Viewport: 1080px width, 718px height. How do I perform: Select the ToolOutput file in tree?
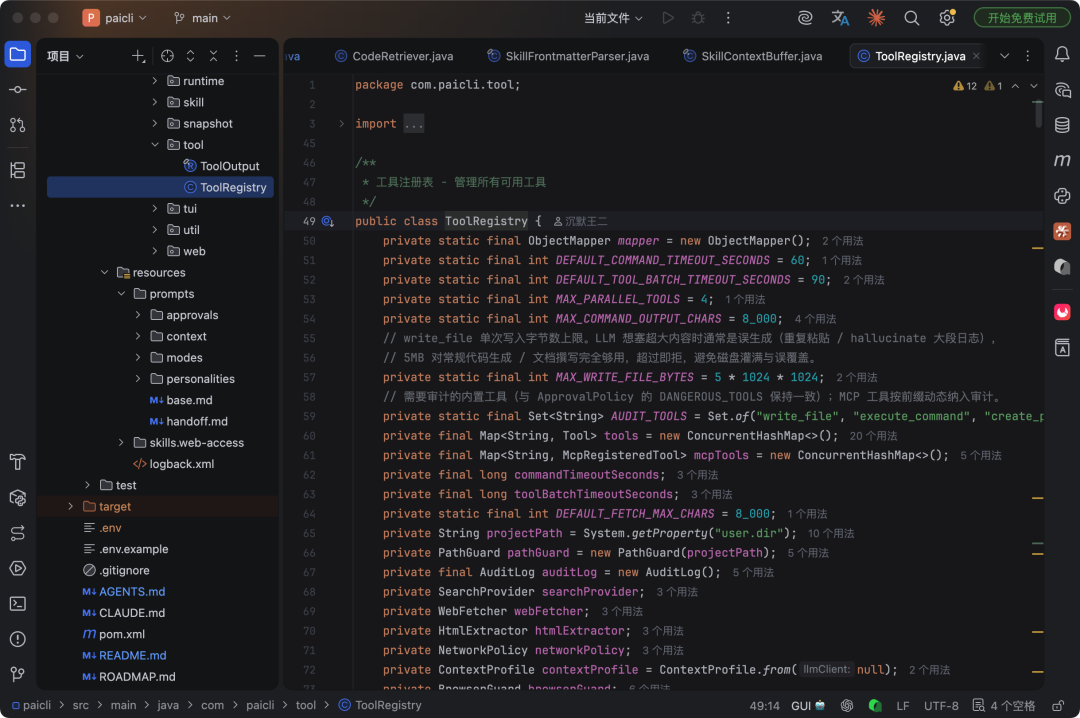click(222, 166)
